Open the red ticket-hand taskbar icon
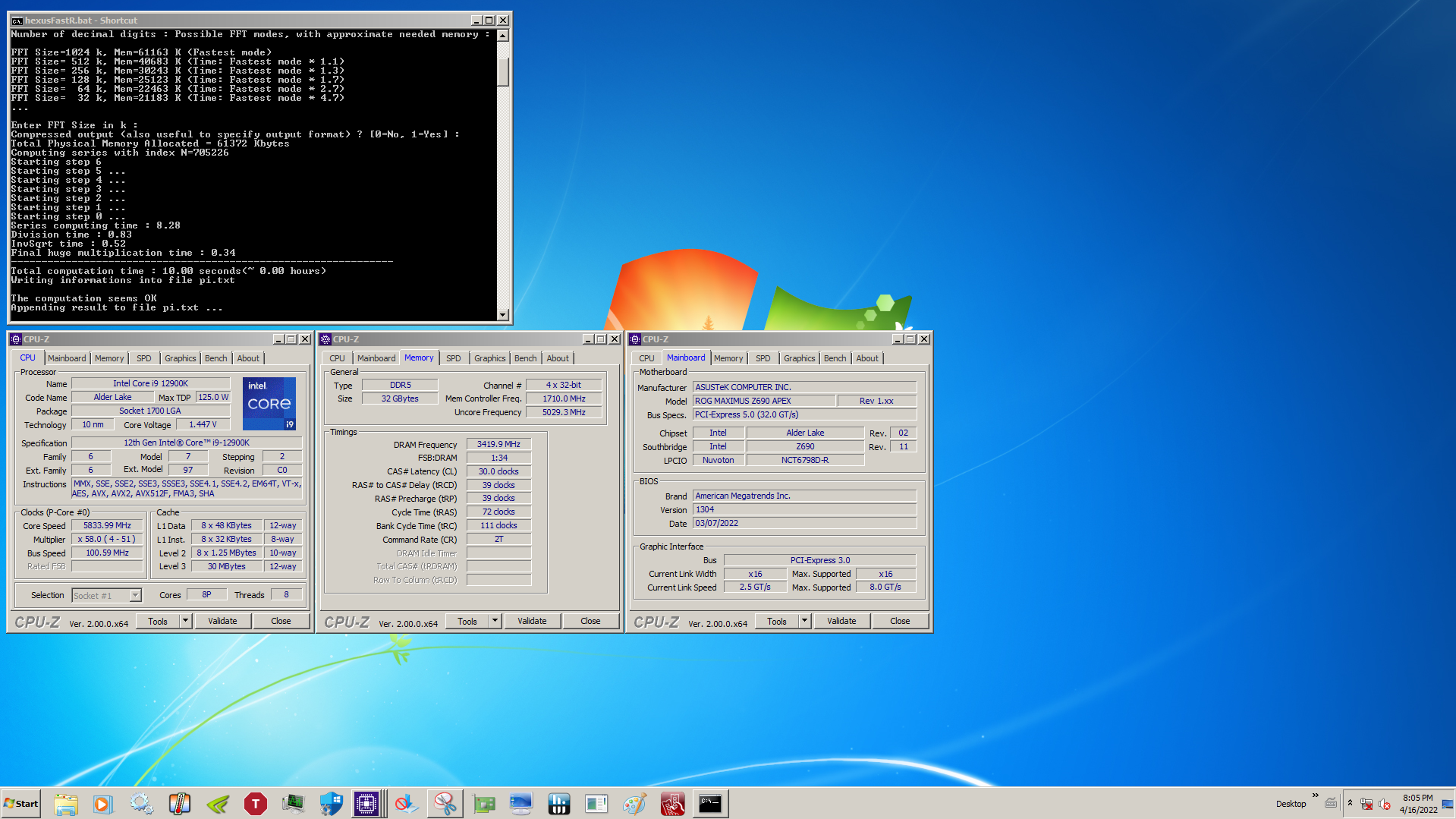The height and width of the screenshot is (819, 1456). pos(673,804)
